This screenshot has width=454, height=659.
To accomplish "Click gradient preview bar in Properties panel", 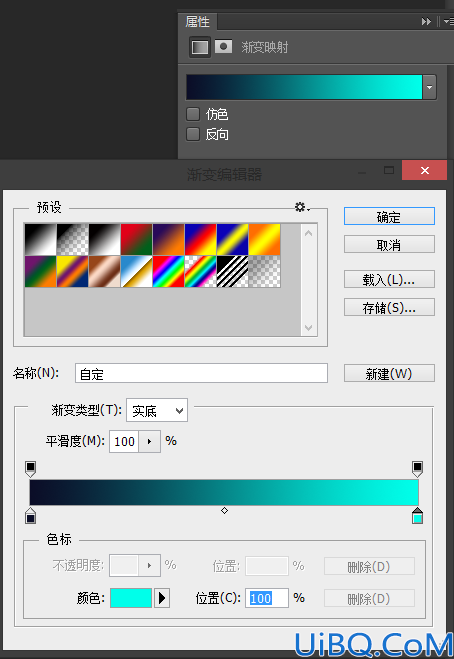I will click(304, 87).
